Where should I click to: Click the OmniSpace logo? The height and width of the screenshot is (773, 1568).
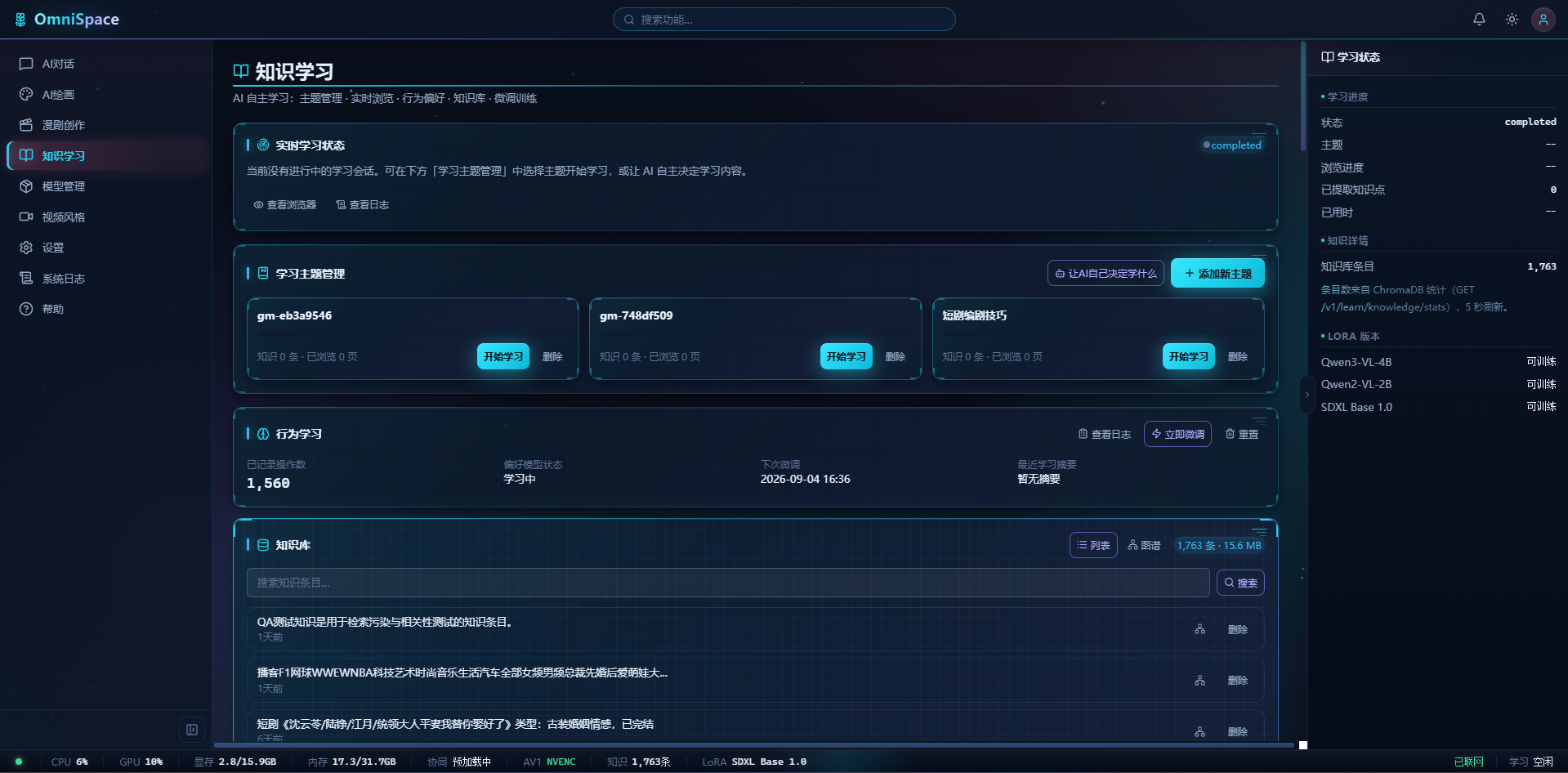coord(67,19)
